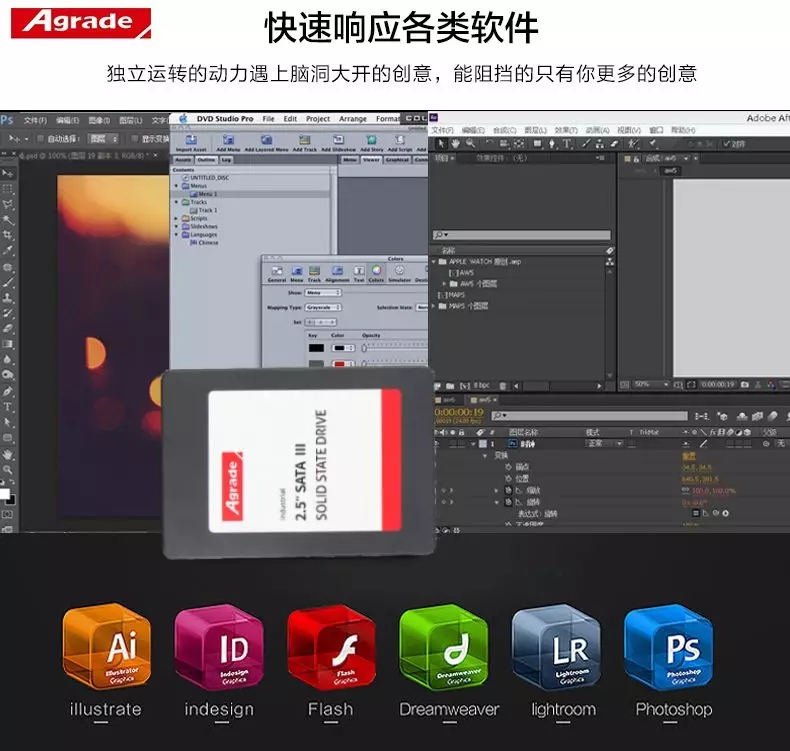Click the InDesign ID cube icon
Image resolution: width=790 pixels, height=751 pixels.
coord(218,647)
